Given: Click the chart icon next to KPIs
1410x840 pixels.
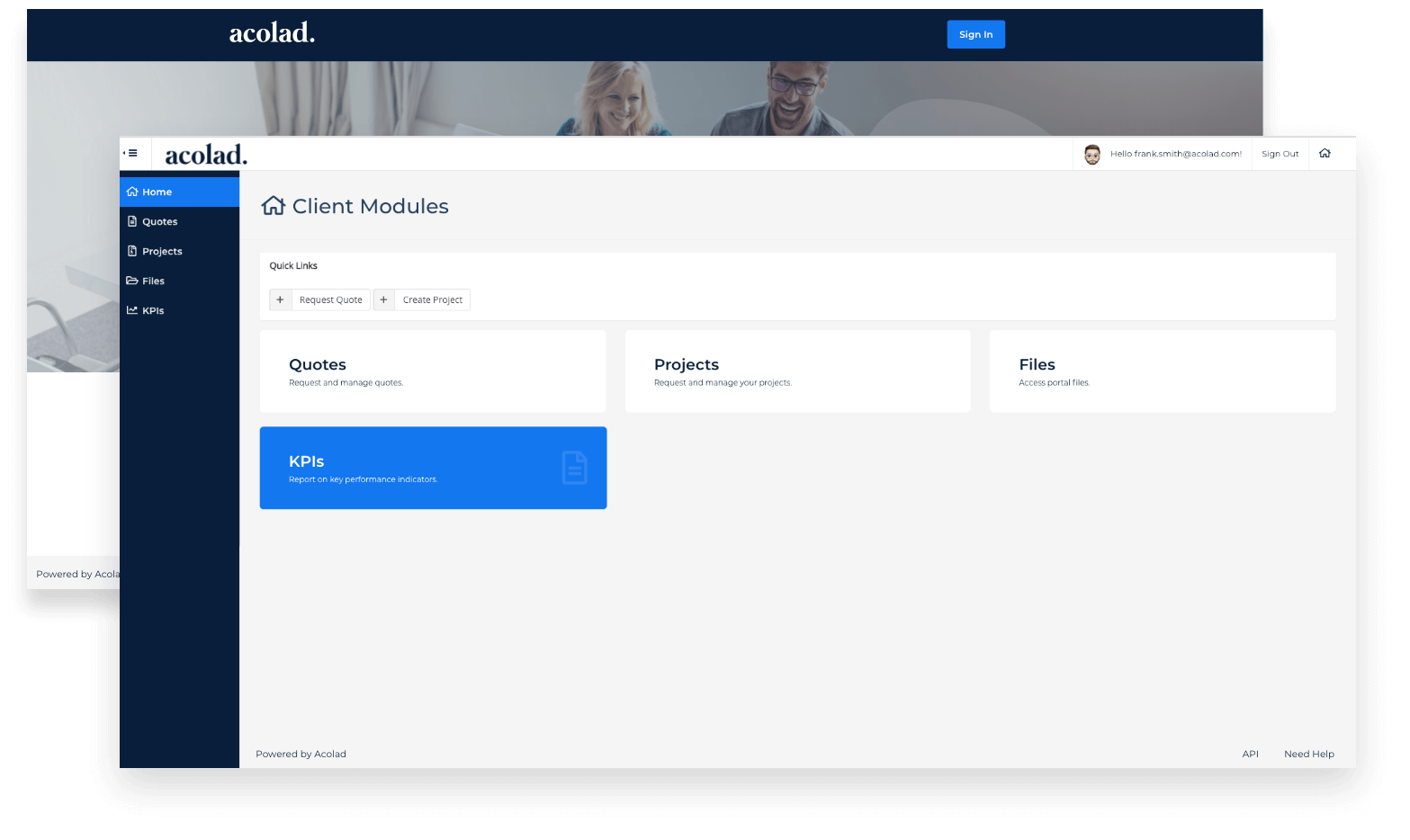Looking at the screenshot, I should pos(132,310).
